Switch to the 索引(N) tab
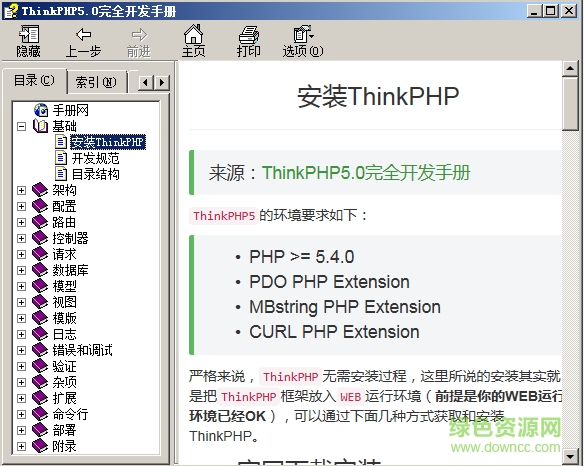This screenshot has height=466, width=584. pos(96,82)
